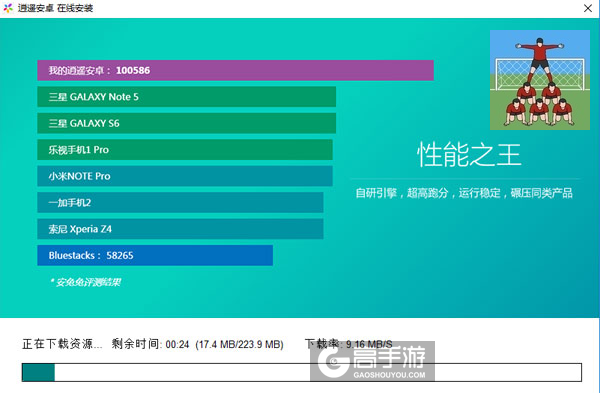Click the 性能之王 heading
The width and height of the screenshot is (600, 393).
tap(469, 155)
